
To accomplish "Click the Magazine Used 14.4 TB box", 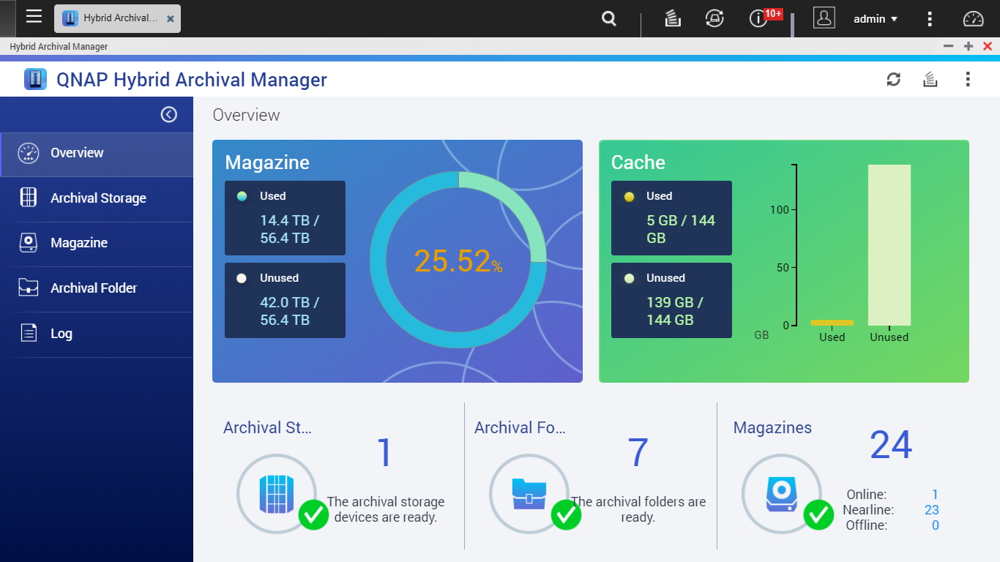I will (285, 218).
